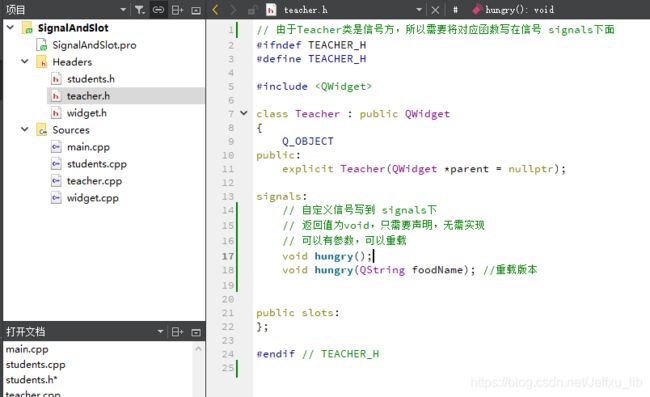Click the class Teacher declaration line
The image size is (650, 397).
coord(353,114)
